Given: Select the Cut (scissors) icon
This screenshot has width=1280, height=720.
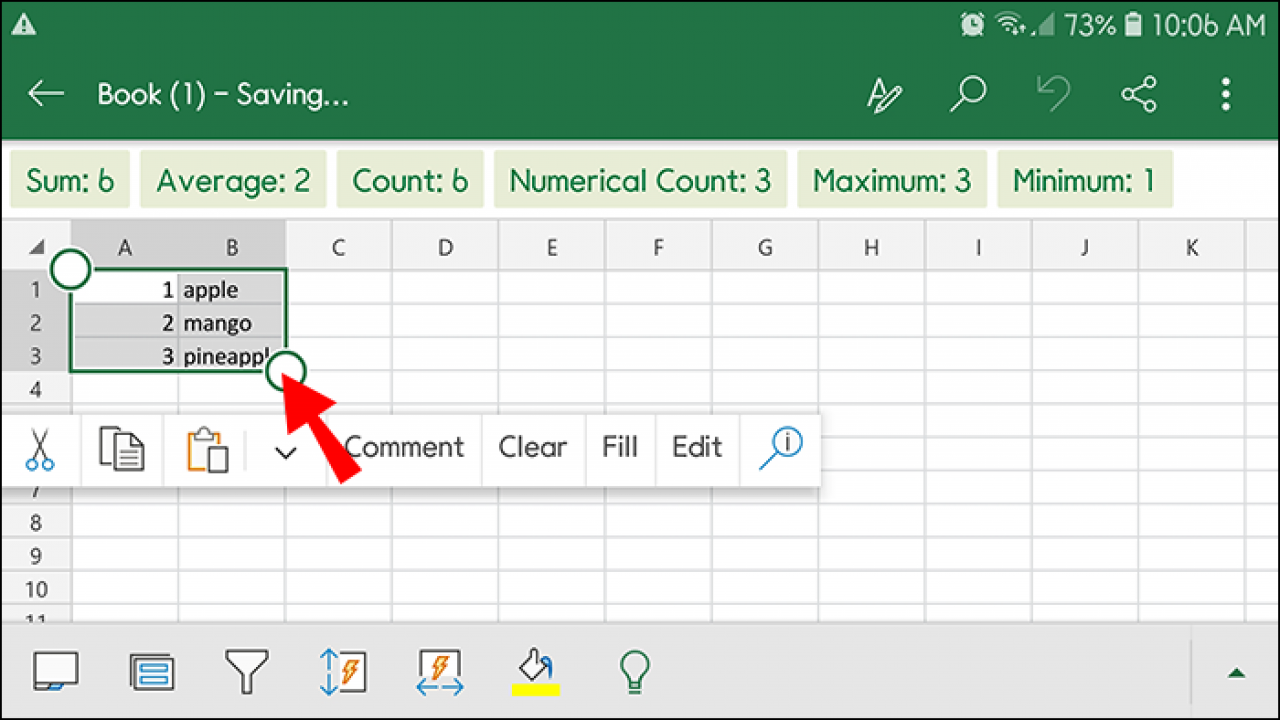Looking at the screenshot, I should click(x=40, y=448).
